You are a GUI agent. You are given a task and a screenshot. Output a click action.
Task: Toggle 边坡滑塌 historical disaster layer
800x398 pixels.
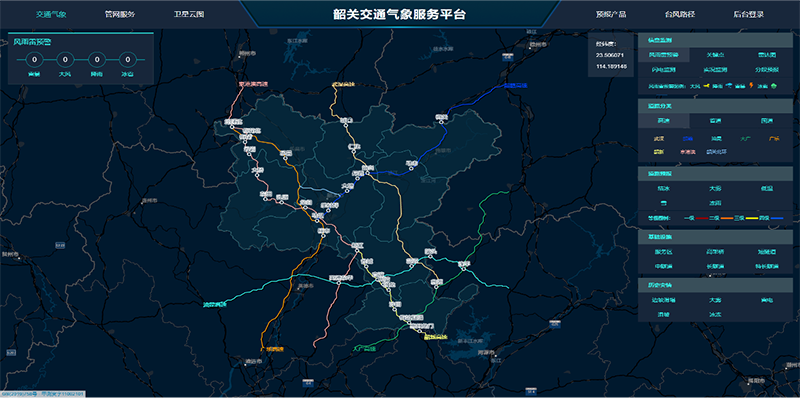tap(664, 300)
